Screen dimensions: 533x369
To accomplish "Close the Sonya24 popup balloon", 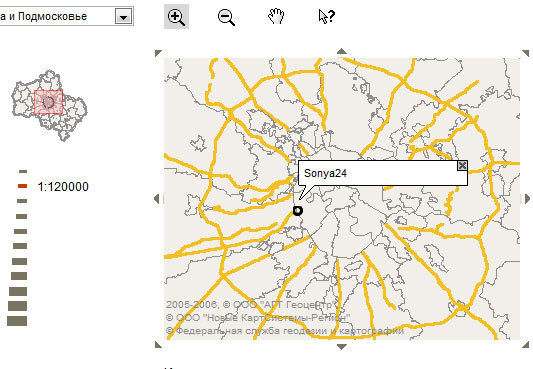I will coord(462,165).
